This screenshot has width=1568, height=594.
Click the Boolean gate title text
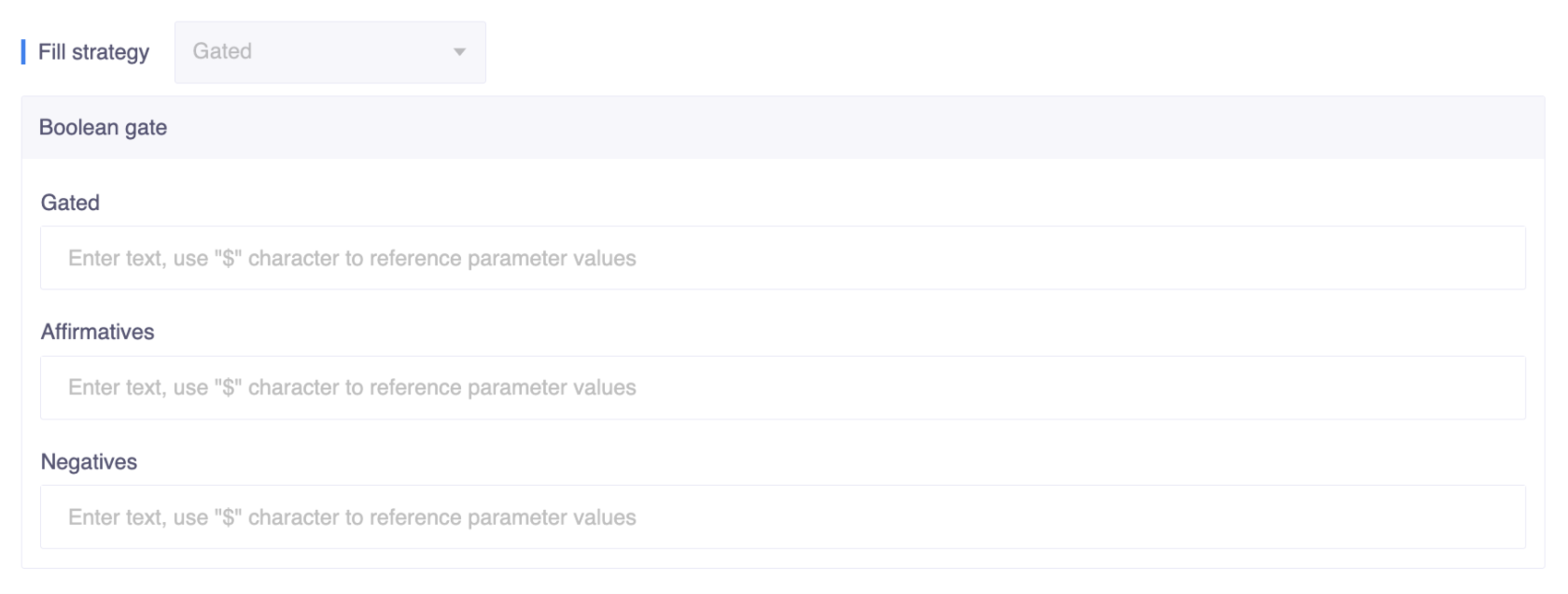(x=103, y=128)
